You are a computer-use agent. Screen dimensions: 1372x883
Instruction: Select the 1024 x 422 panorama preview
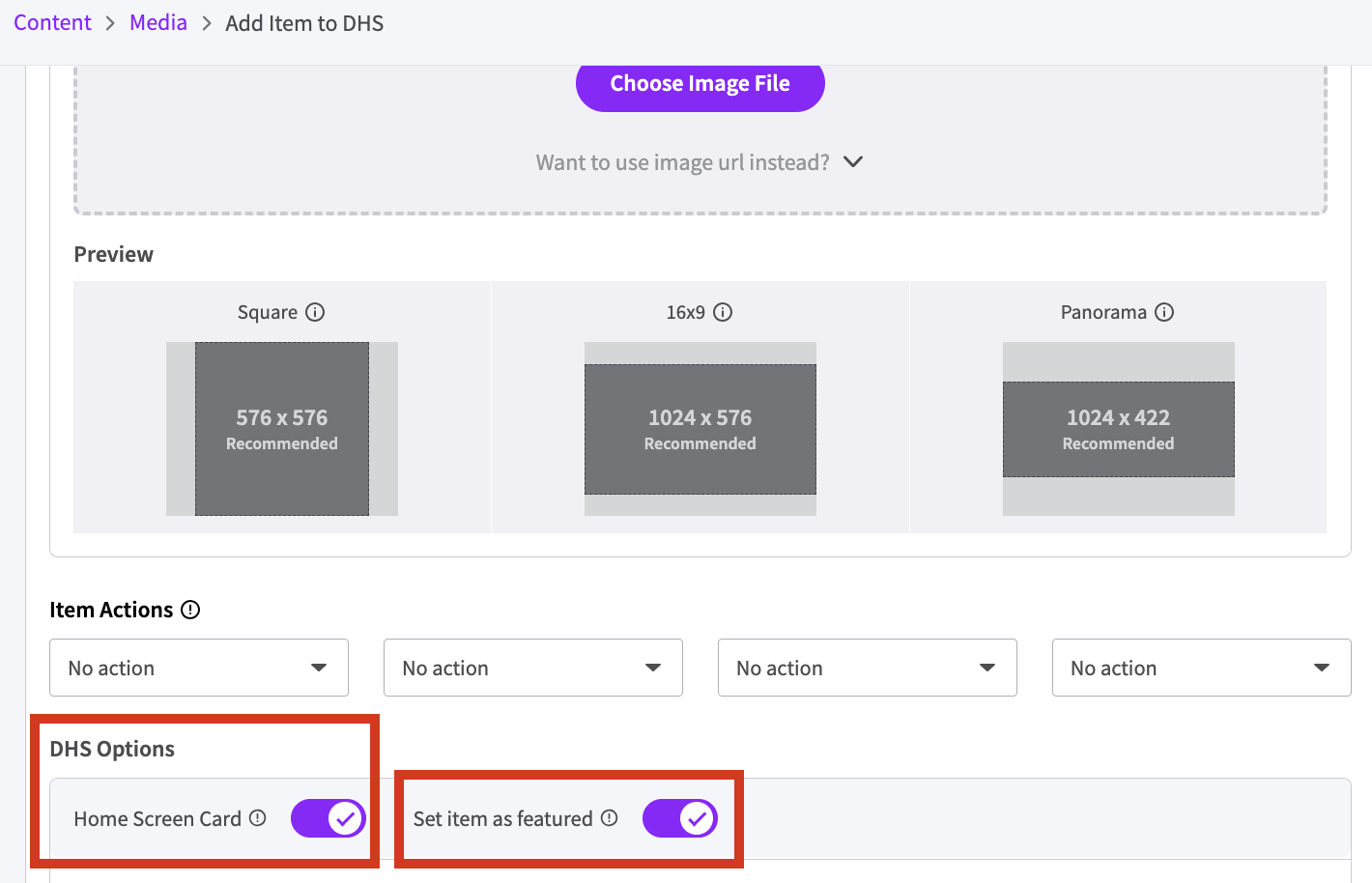click(1118, 429)
